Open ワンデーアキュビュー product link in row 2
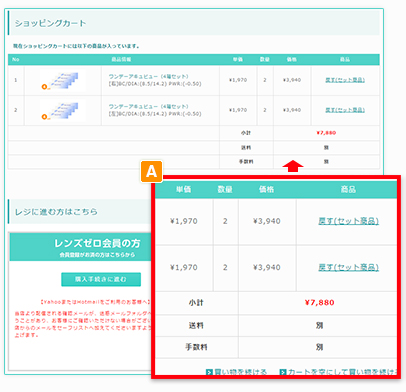406x392 pixels. tap(148, 106)
